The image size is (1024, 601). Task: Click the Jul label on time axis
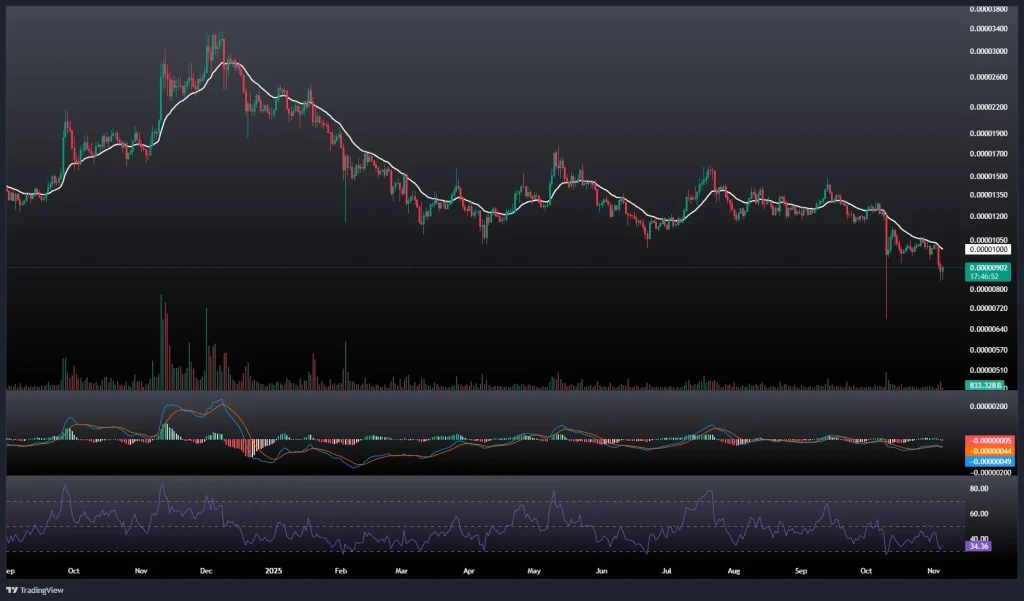666,571
